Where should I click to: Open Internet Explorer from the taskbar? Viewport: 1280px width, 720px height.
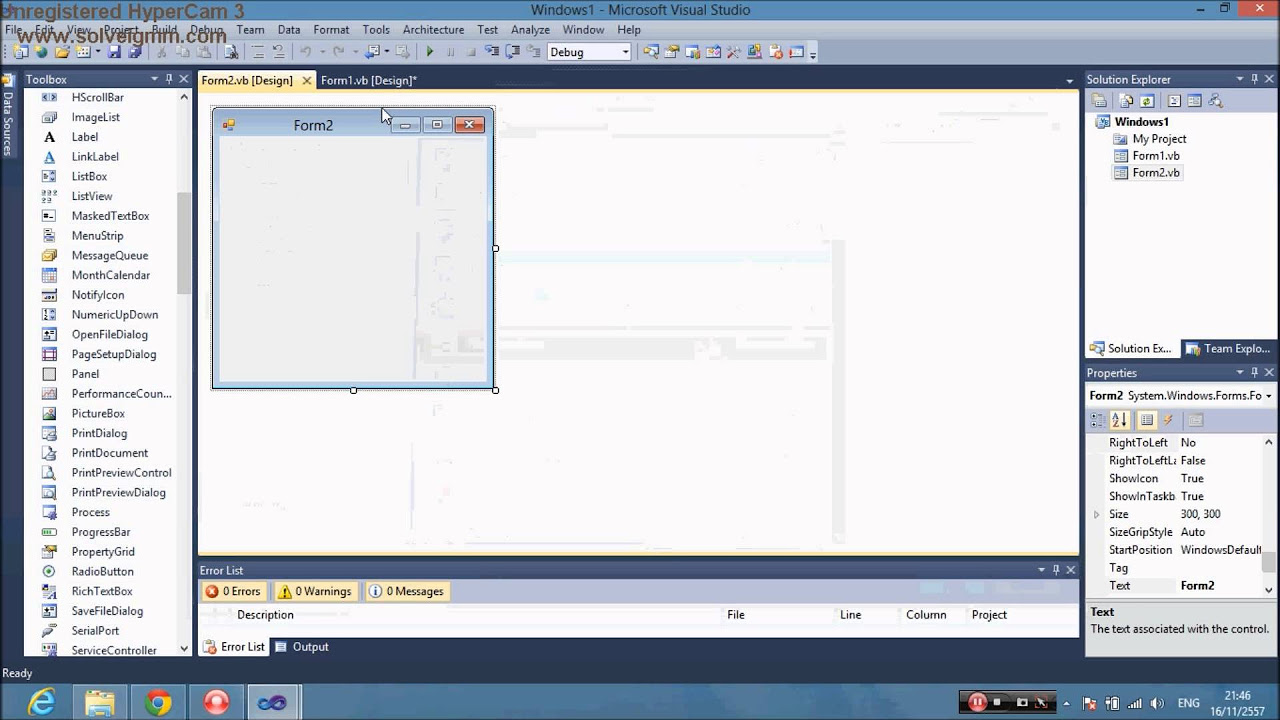[x=42, y=703]
